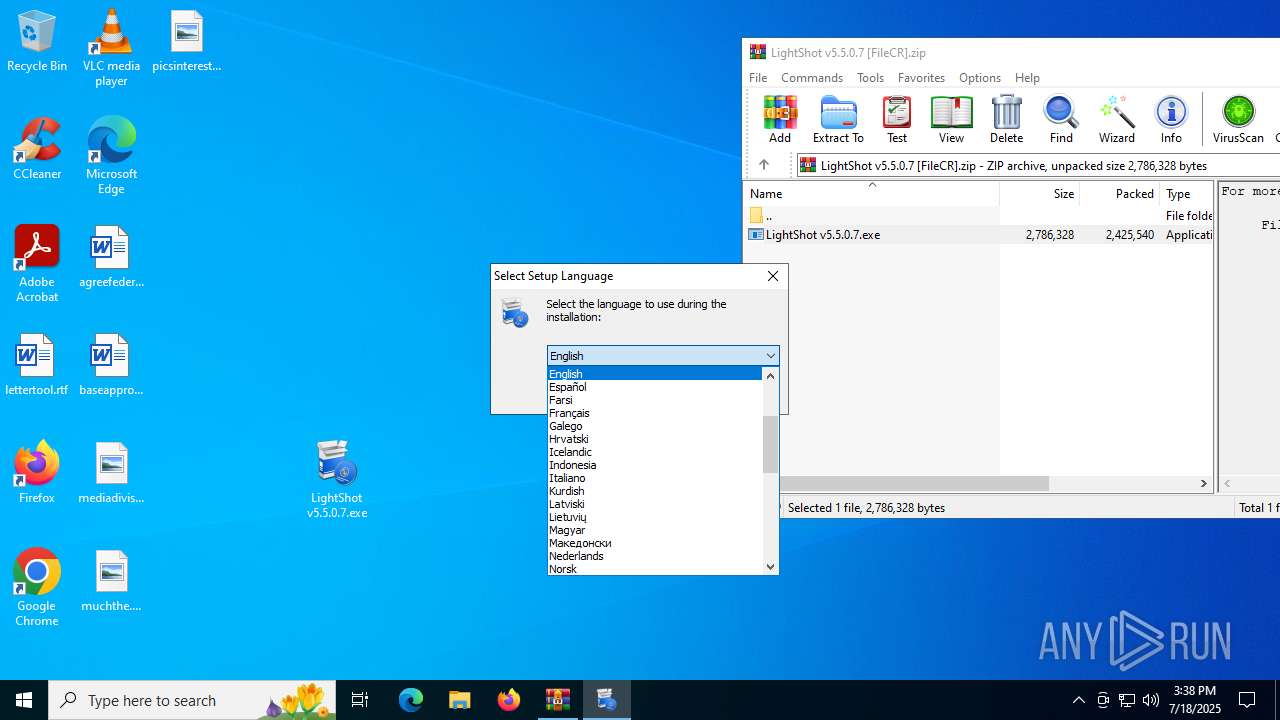Select the CCleaner desktop shortcut
Viewport: 1280px width, 720px height.
[37, 149]
